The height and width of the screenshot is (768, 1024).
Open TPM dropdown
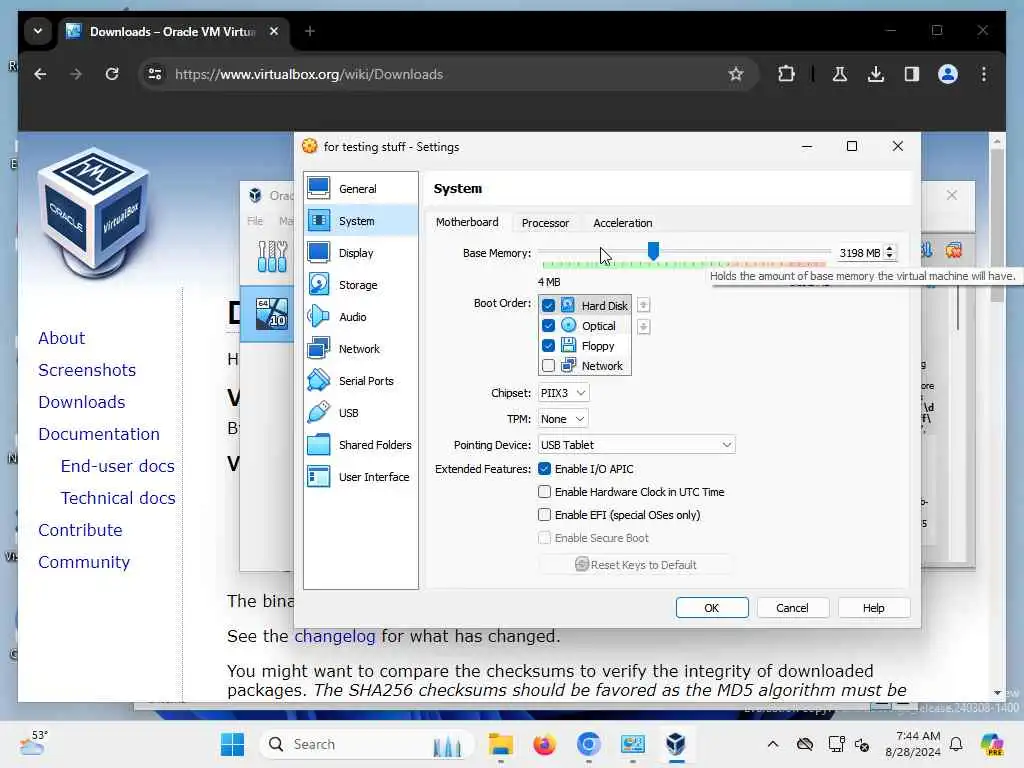563,419
